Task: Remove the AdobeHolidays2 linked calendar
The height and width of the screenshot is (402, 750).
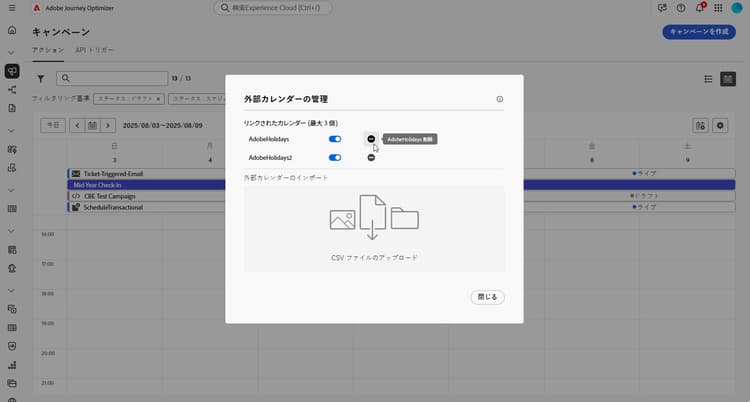Action: (371, 157)
